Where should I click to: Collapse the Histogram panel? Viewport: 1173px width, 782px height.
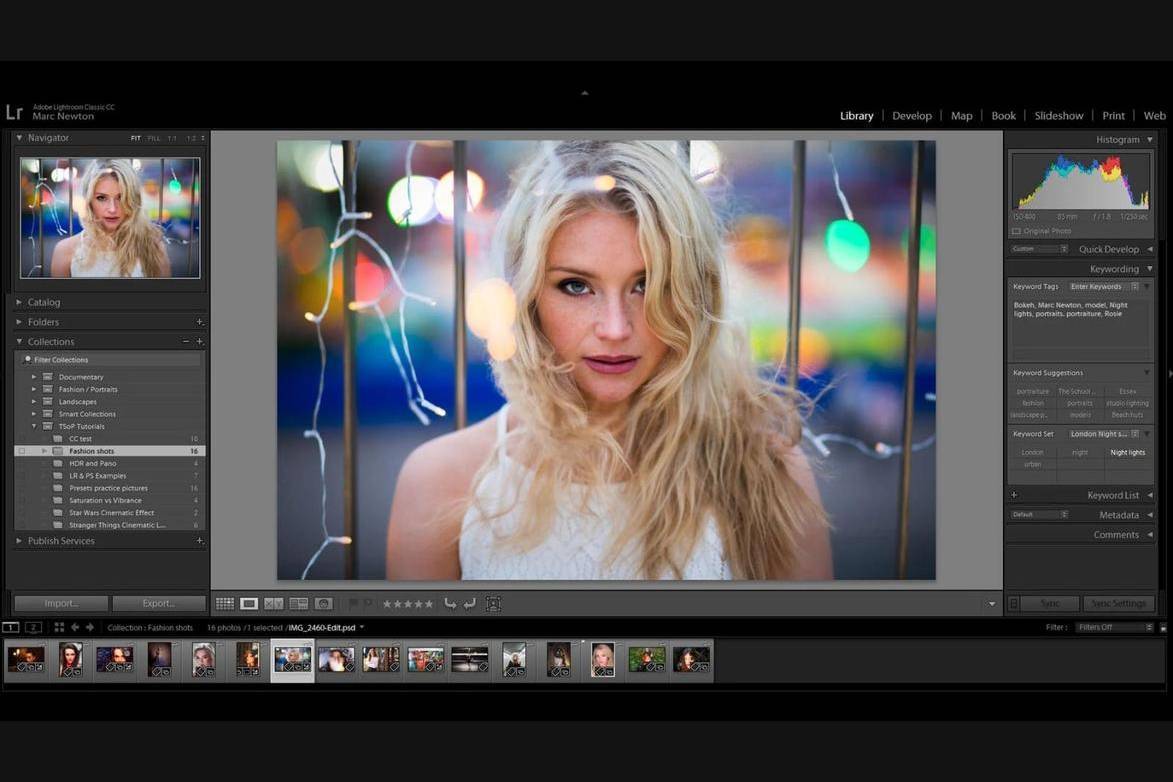coord(1150,140)
